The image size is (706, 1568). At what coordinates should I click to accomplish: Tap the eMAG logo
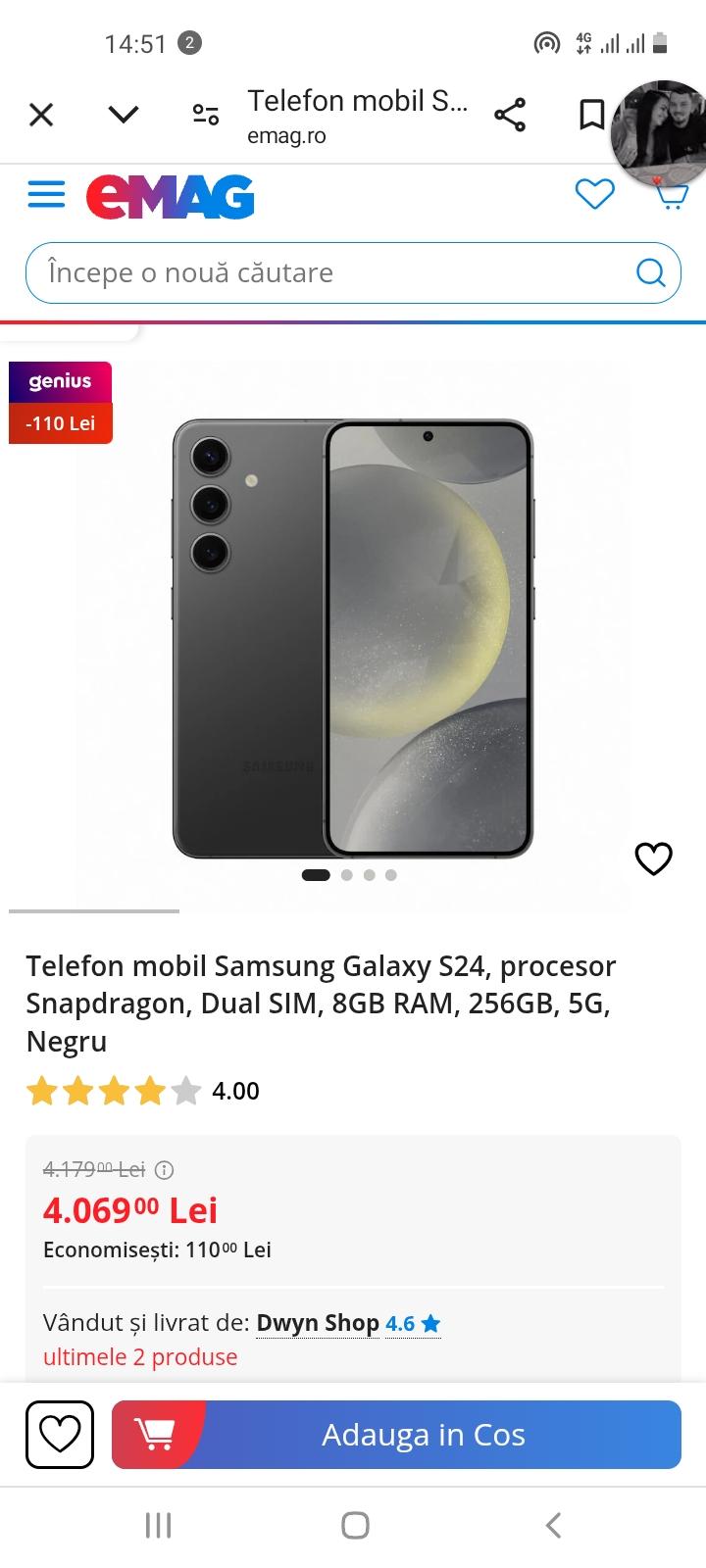pos(171,196)
